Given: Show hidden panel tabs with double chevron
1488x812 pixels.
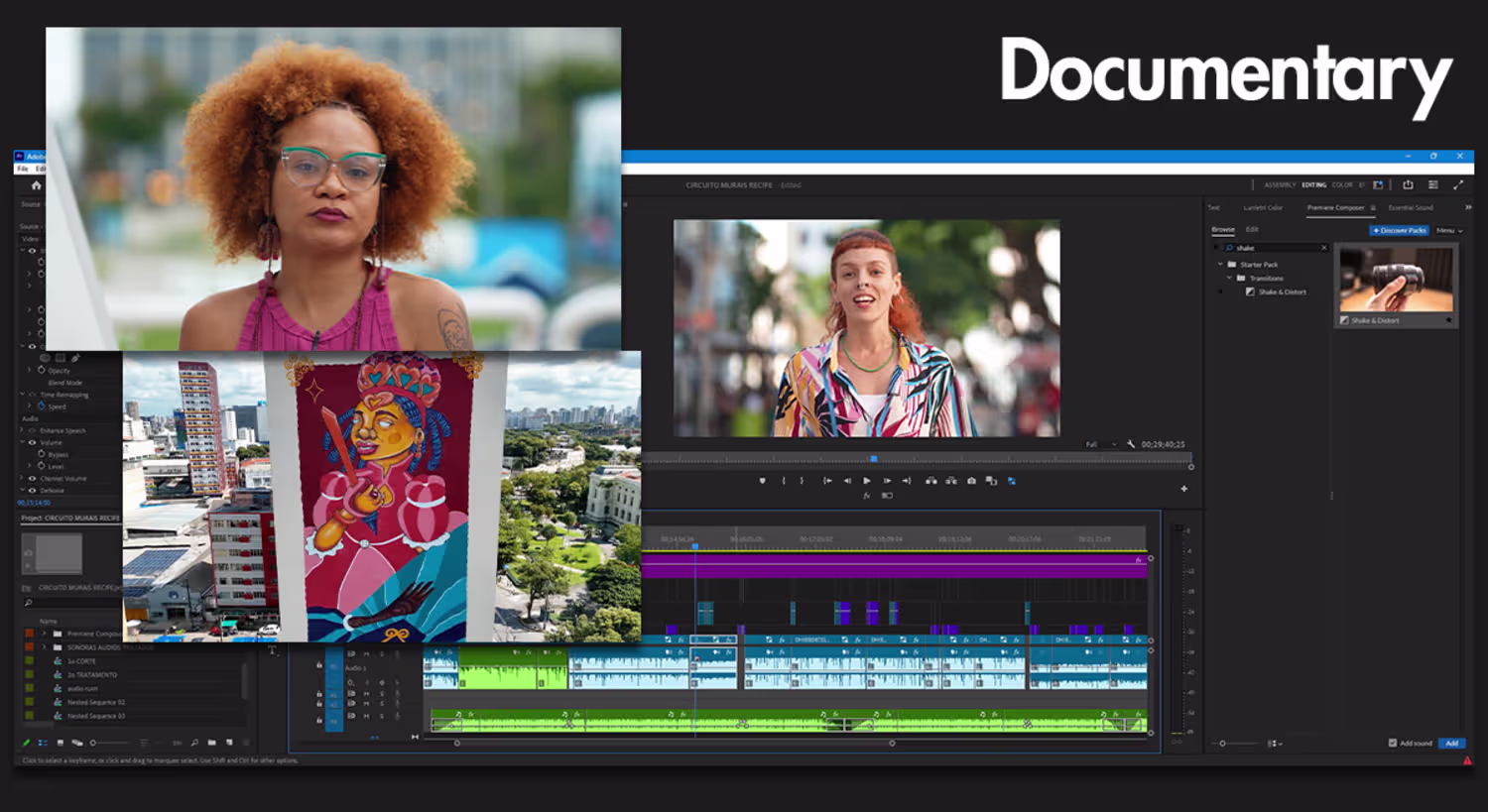Looking at the screenshot, I should click(x=1468, y=207).
